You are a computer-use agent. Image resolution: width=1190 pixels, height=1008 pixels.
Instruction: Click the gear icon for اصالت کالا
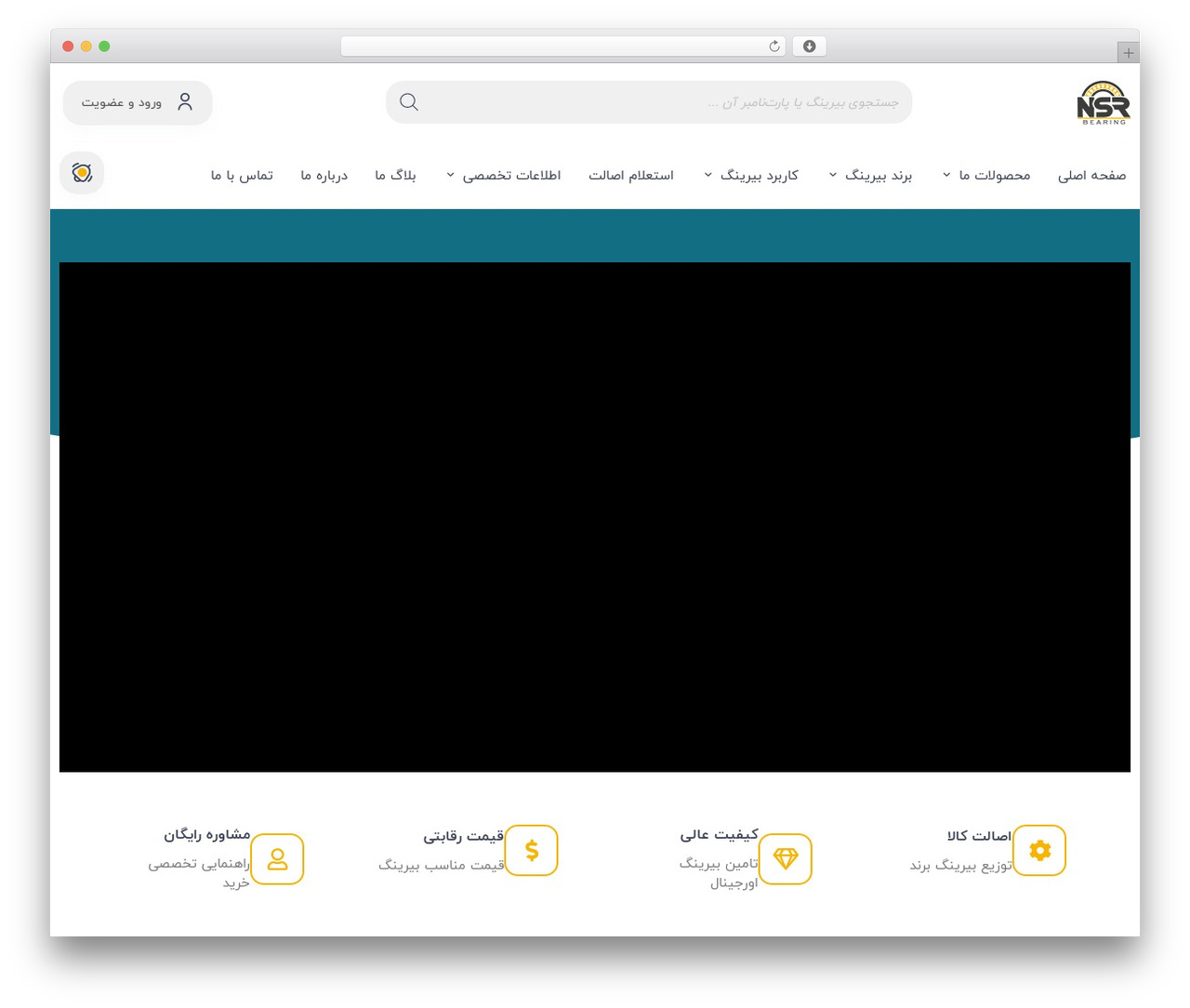[x=1039, y=850]
